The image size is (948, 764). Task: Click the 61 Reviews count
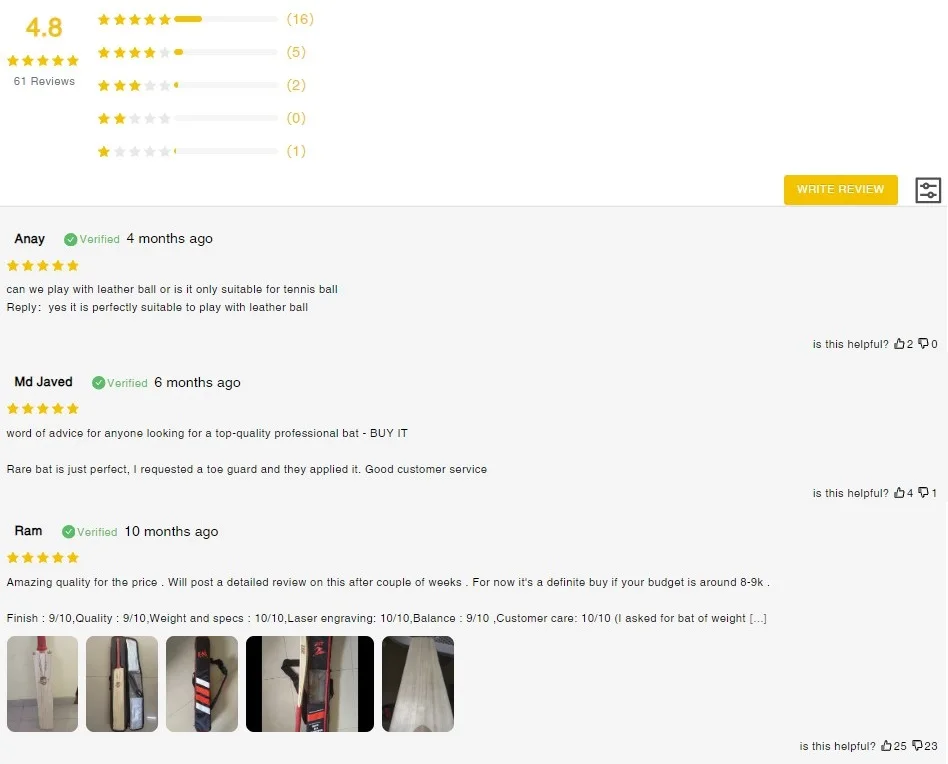[x=44, y=81]
